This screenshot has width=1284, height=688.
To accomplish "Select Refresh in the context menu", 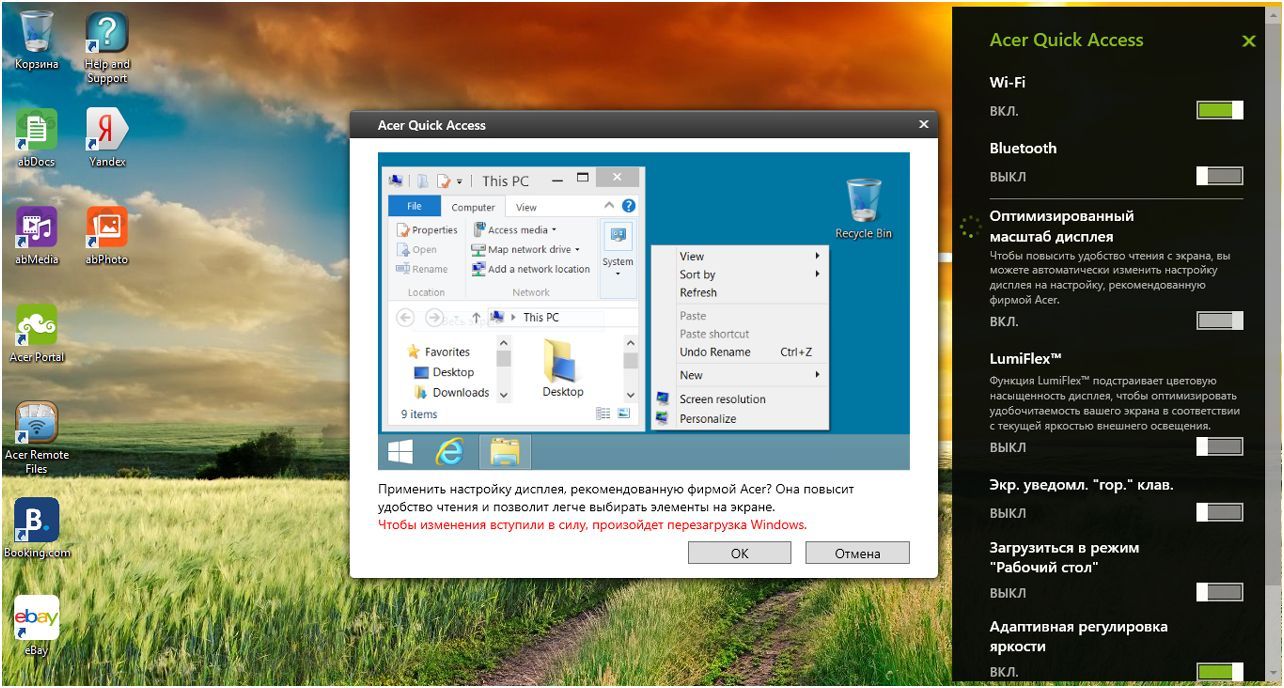I will pyautogui.click(x=697, y=293).
